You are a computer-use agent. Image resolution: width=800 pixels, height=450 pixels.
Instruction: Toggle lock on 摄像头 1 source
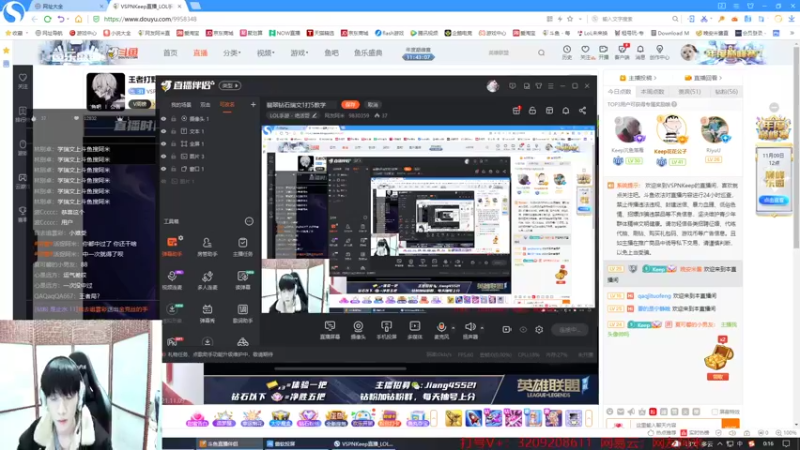pos(173,118)
